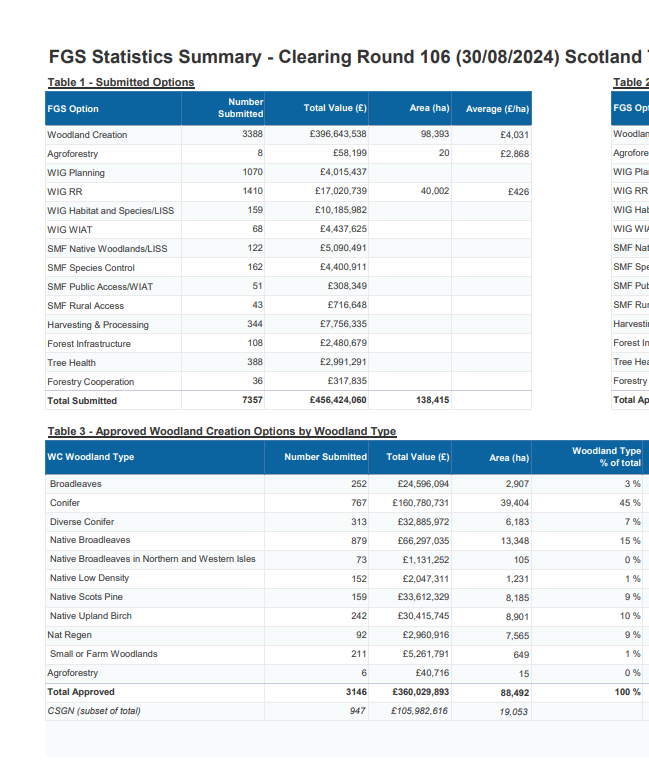Click the 'Forestry Cooperation' row label
Viewport: 649px width, 779px height.
(x=90, y=382)
